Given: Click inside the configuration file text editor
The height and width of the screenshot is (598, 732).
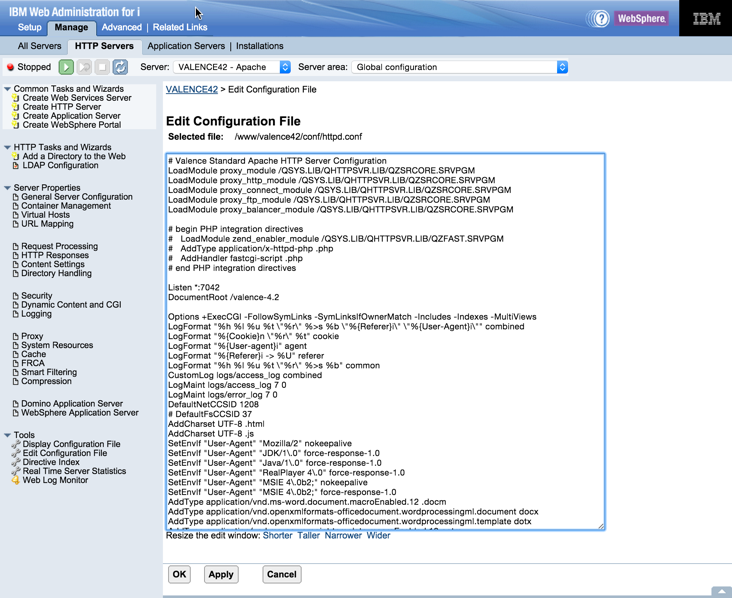Looking at the screenshot, I should [386, 341].
